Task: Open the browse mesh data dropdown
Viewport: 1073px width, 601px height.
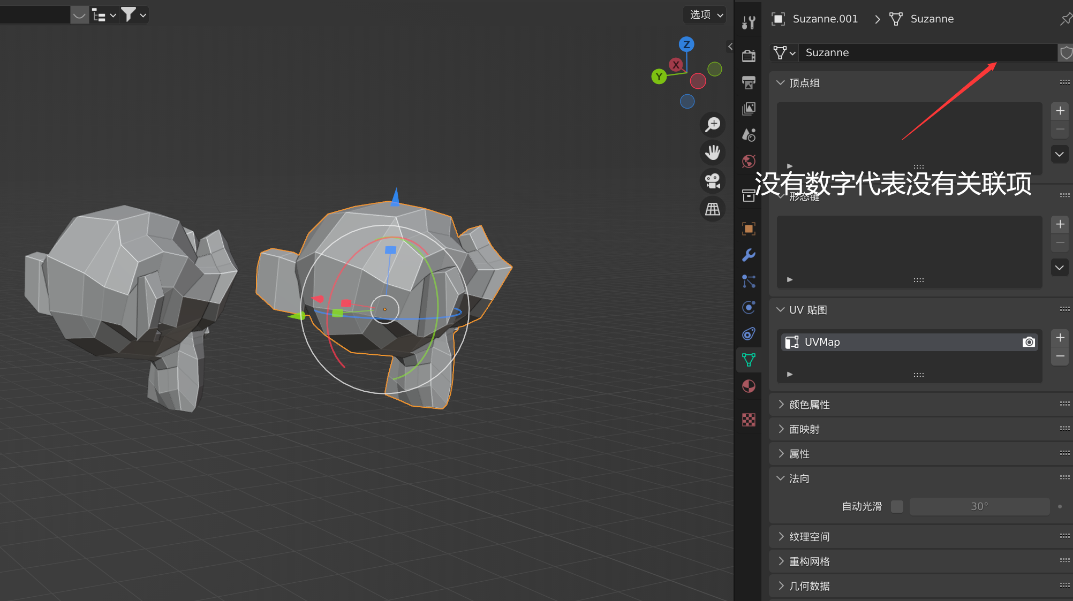Action: [x=784, y=53]
